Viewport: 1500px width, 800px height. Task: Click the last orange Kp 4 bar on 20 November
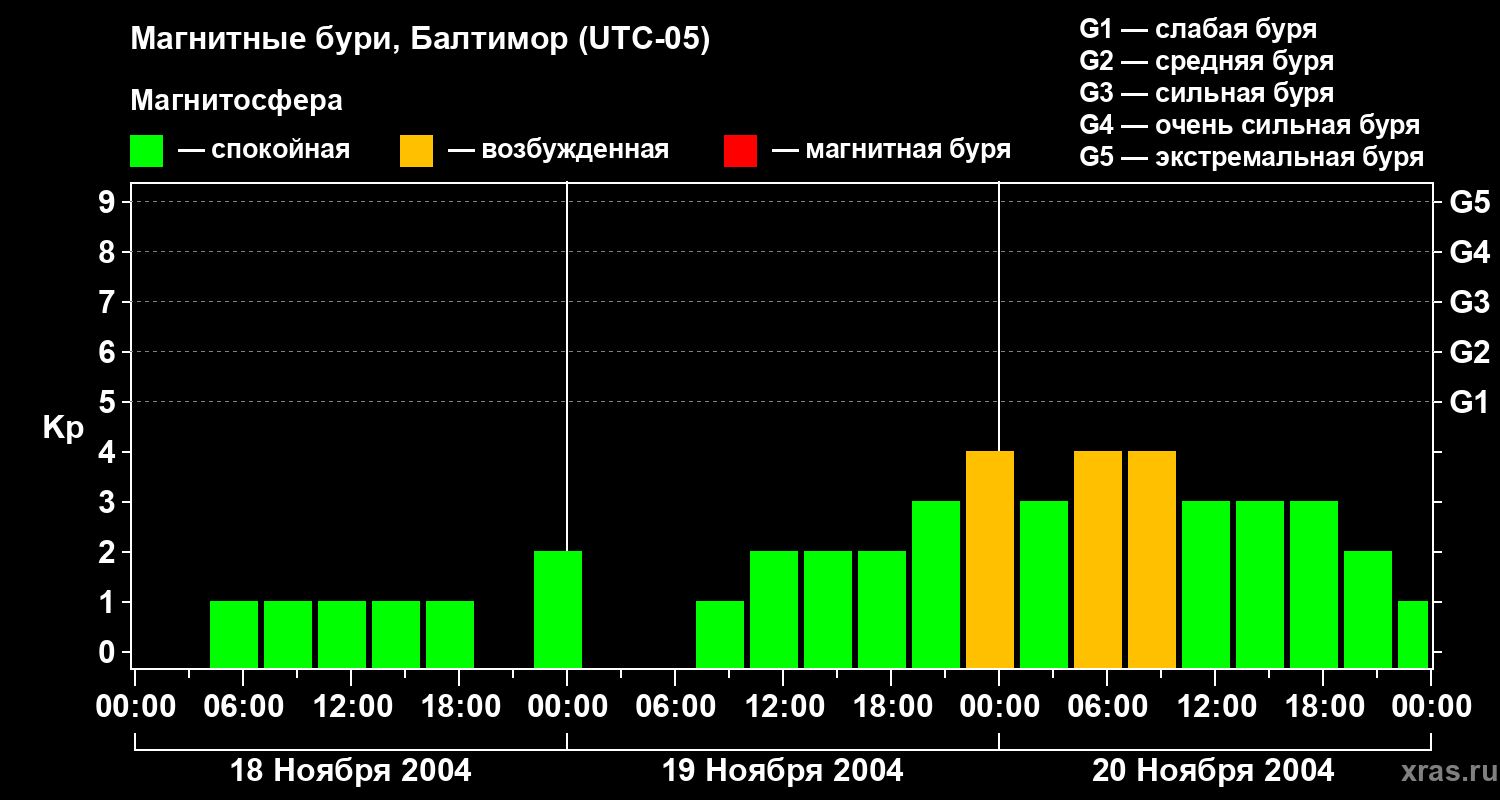coord(1152,559)
